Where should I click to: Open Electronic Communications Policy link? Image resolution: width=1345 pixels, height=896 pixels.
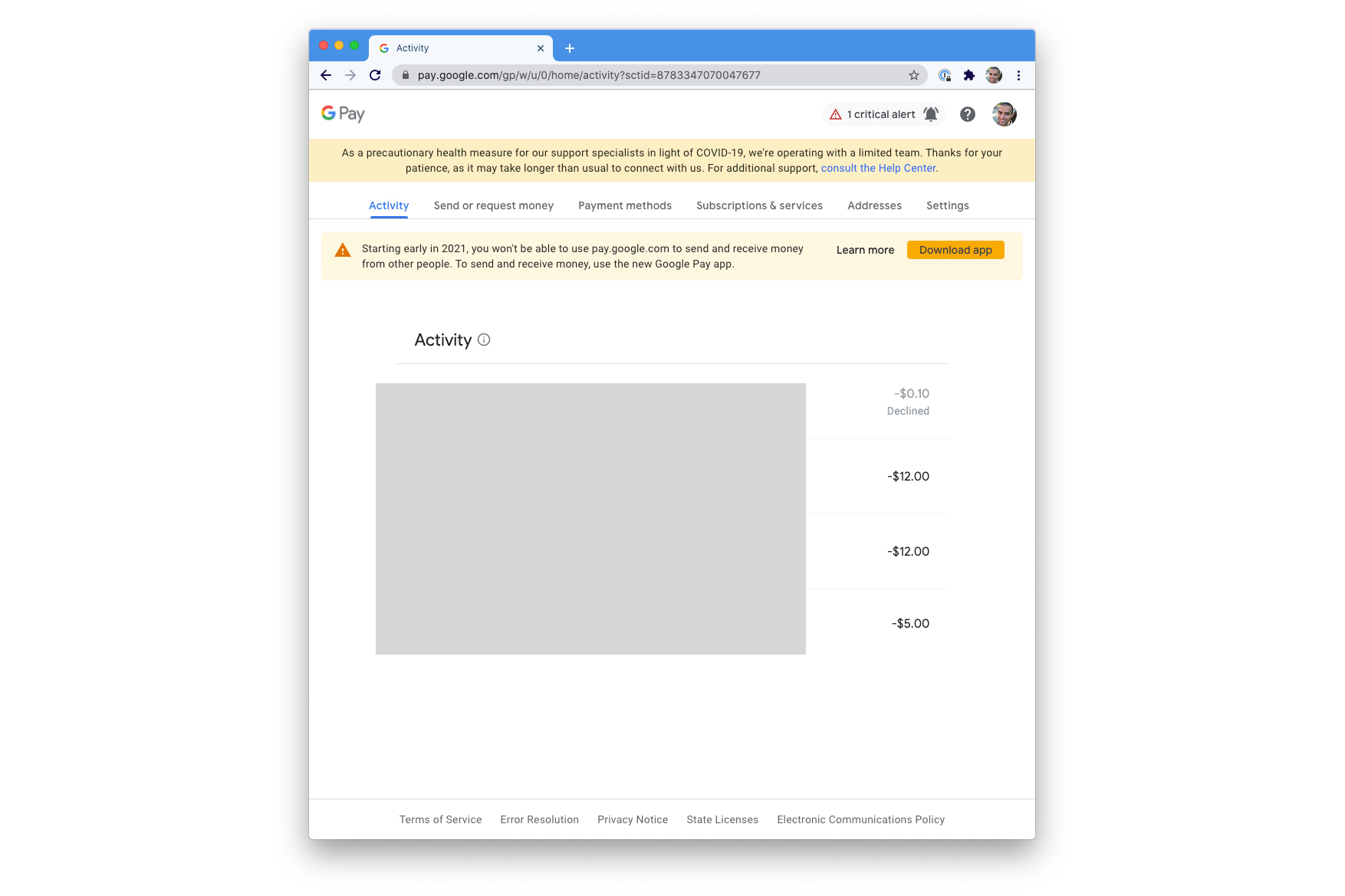click(x=861, y=819)
